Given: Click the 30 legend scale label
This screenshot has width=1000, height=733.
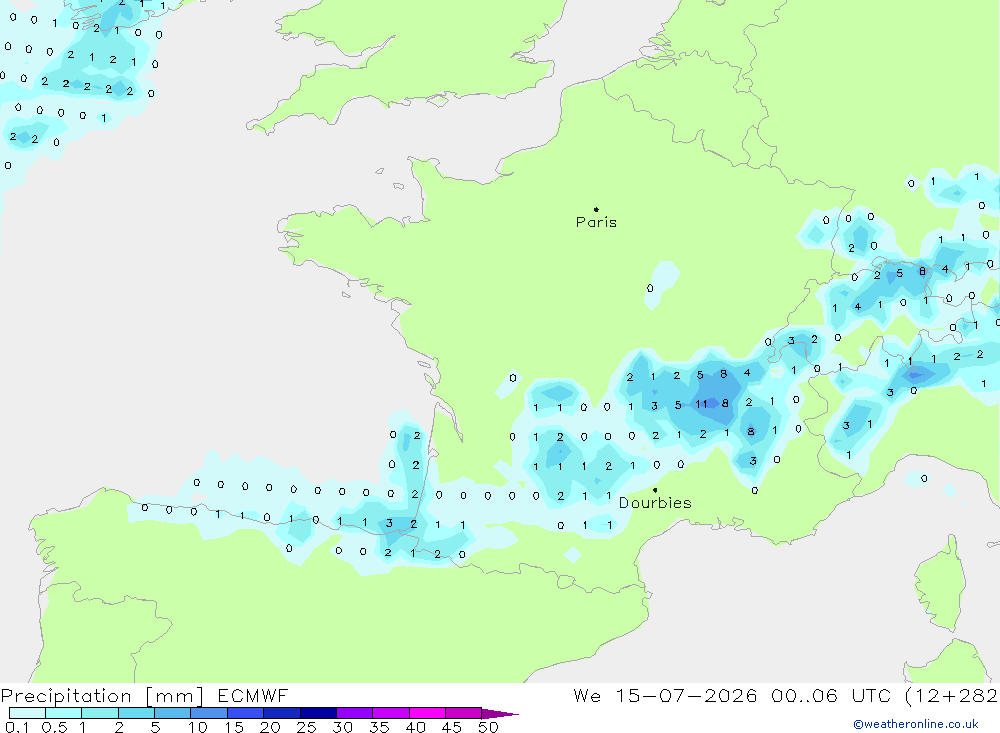Looking at the screenshot, I should click(x=343, y=727).
